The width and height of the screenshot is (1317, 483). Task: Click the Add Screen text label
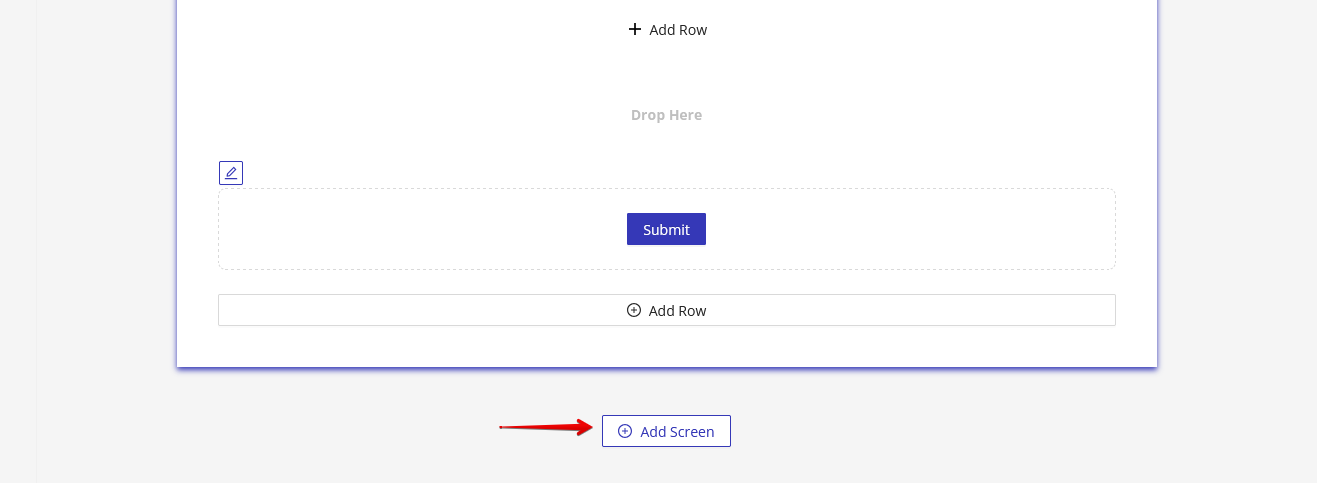[677, 432]
